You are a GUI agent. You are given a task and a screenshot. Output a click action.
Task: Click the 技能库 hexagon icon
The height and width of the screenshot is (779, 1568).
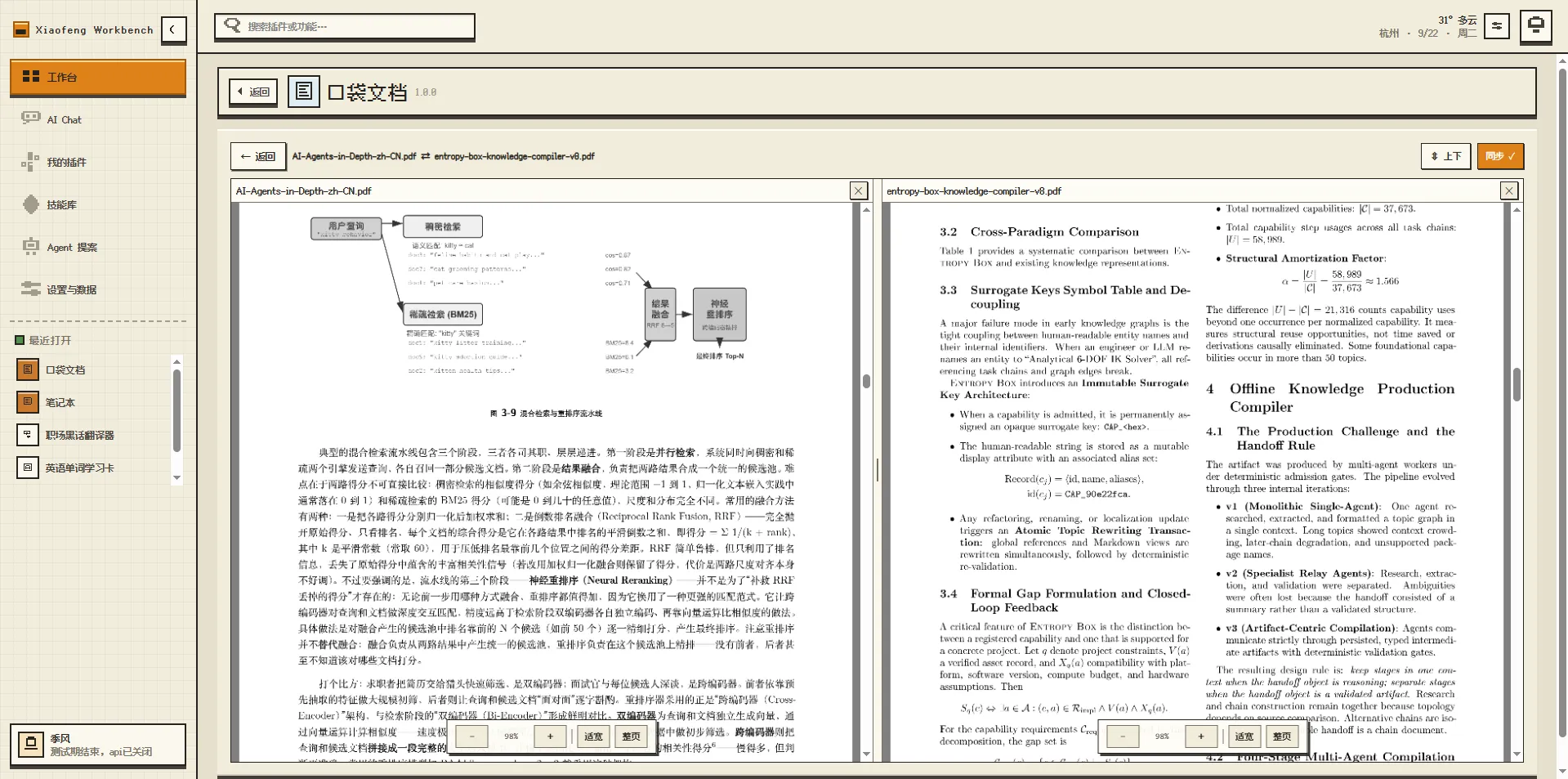[30, 204]
